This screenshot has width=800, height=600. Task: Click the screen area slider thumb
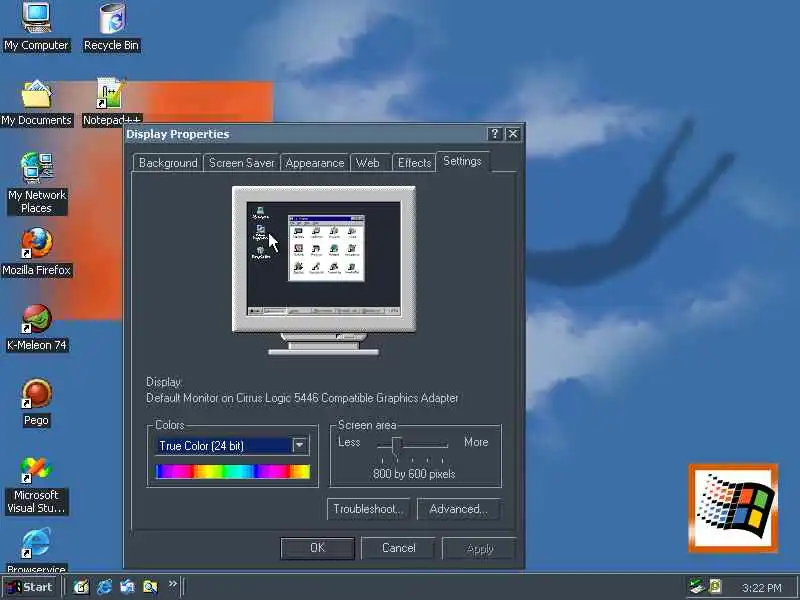coord(396,445)
